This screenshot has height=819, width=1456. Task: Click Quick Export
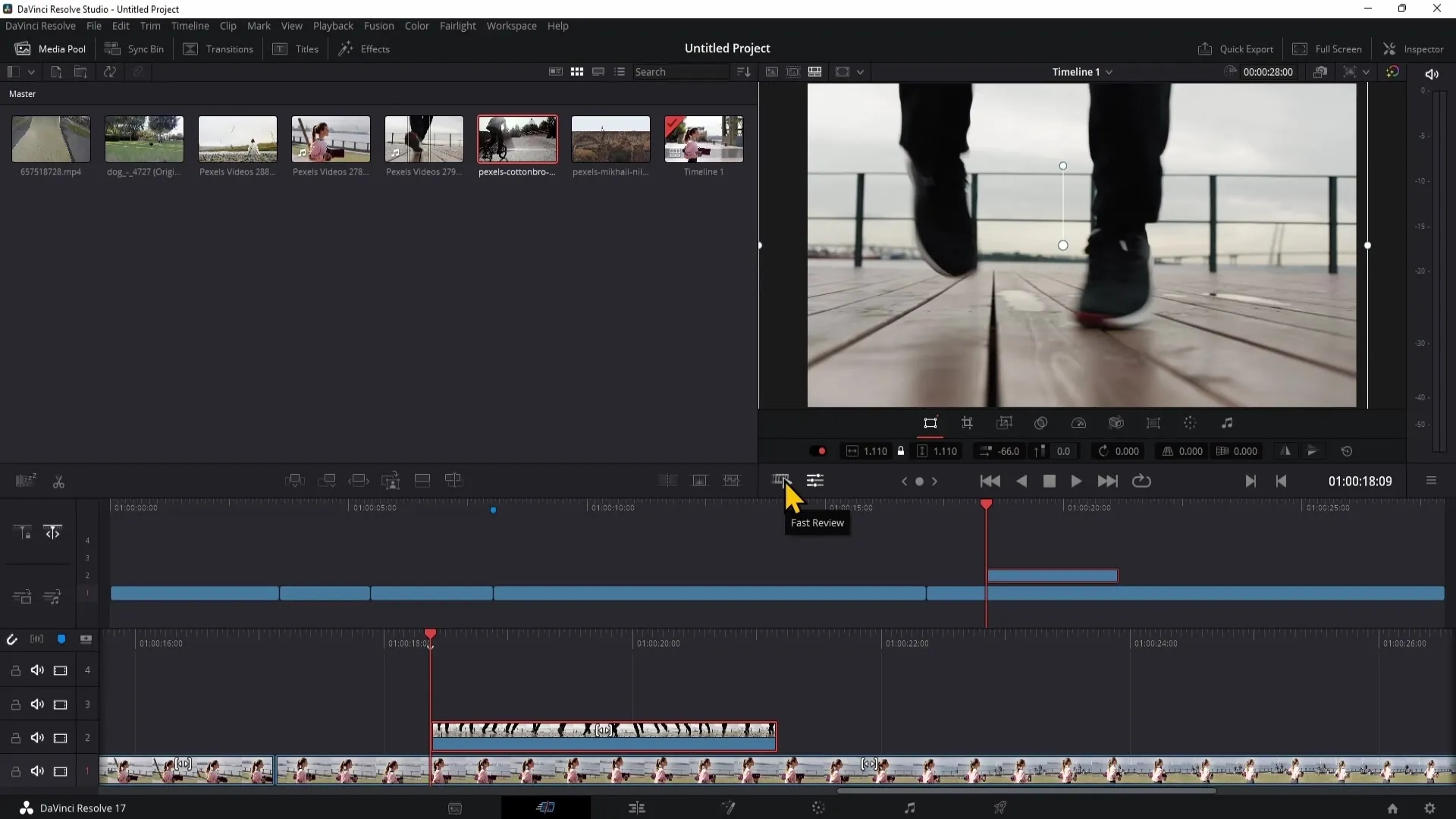pos(1235,49)
